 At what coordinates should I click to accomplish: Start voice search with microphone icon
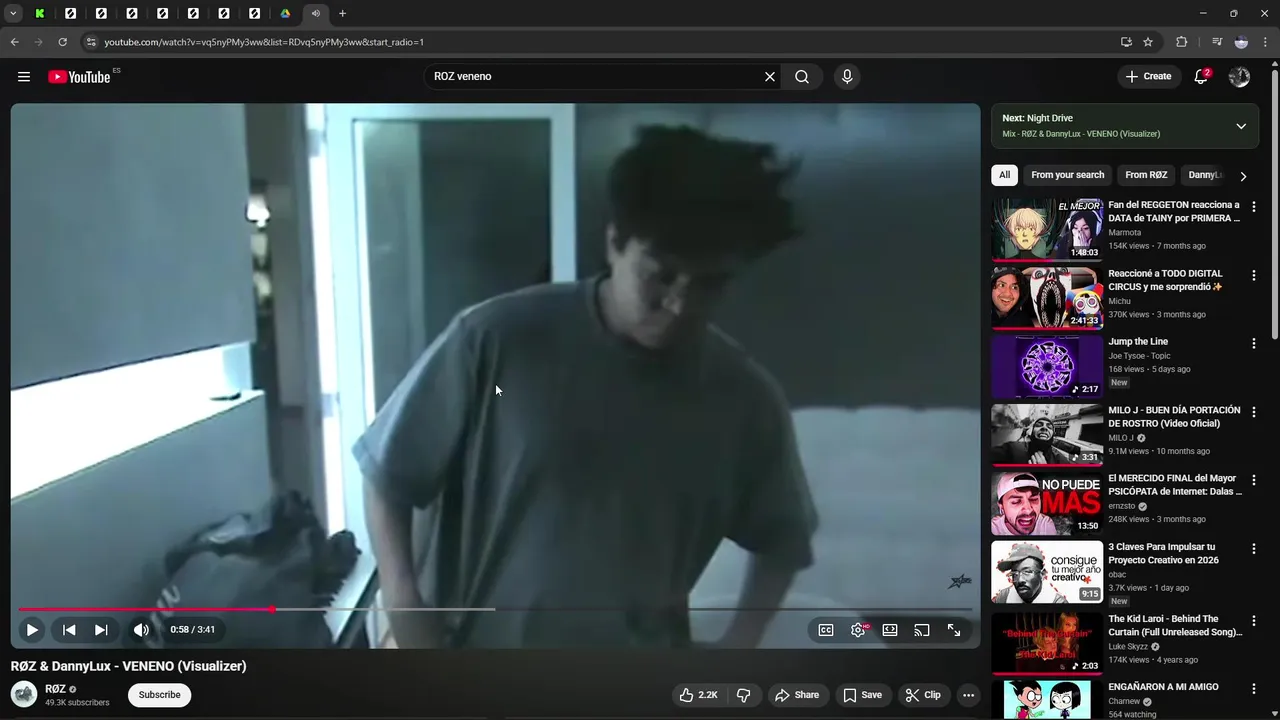(x=847, y=77)
